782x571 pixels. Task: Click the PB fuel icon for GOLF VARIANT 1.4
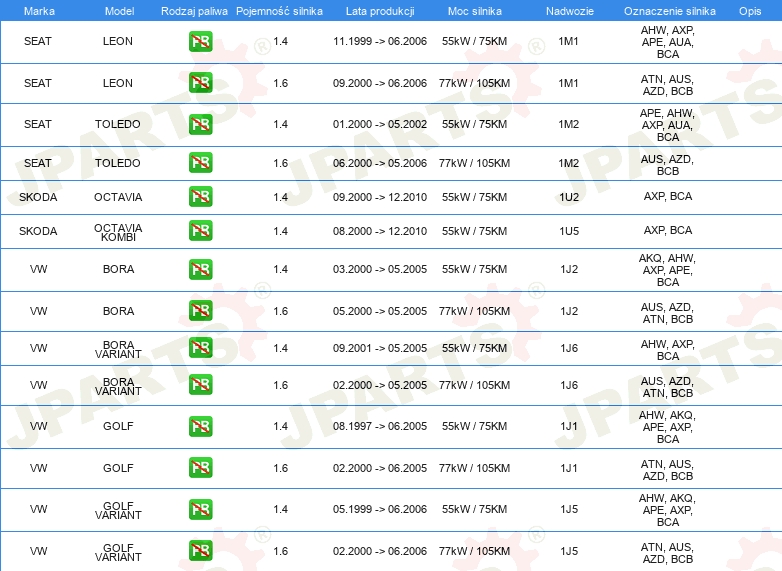tap(200, 509)
